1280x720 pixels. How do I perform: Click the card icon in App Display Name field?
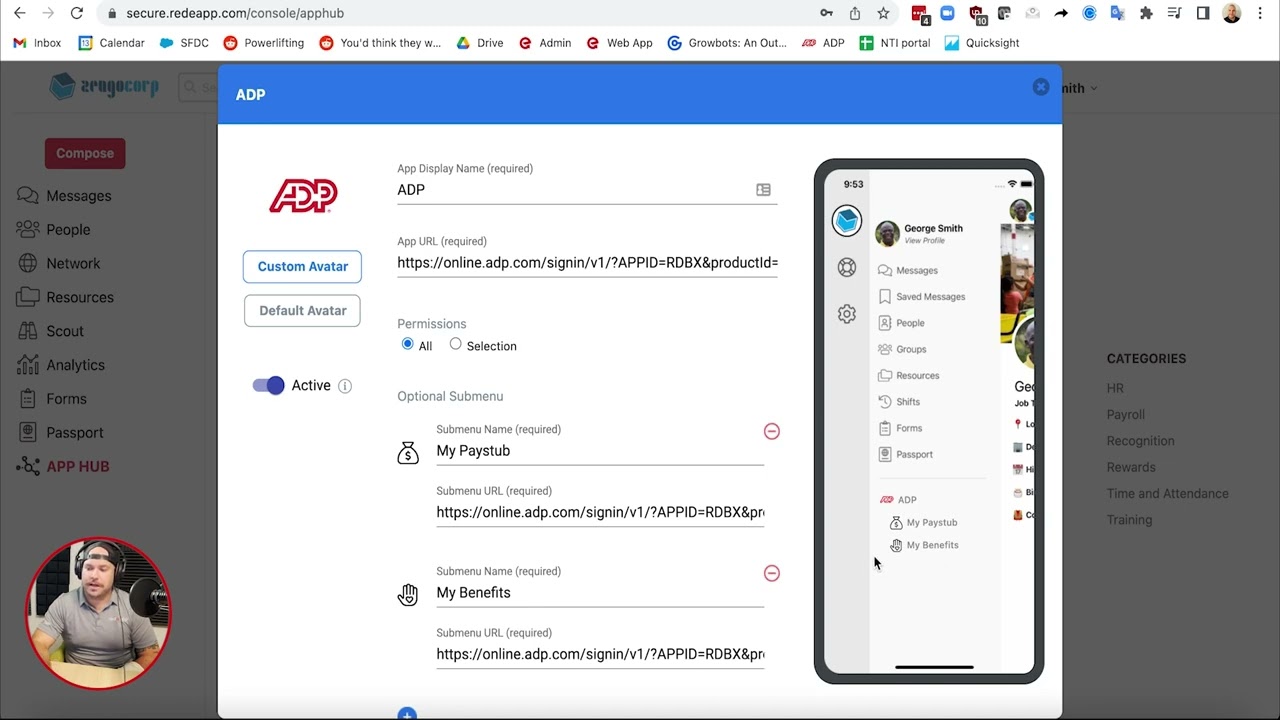[764, 190]
